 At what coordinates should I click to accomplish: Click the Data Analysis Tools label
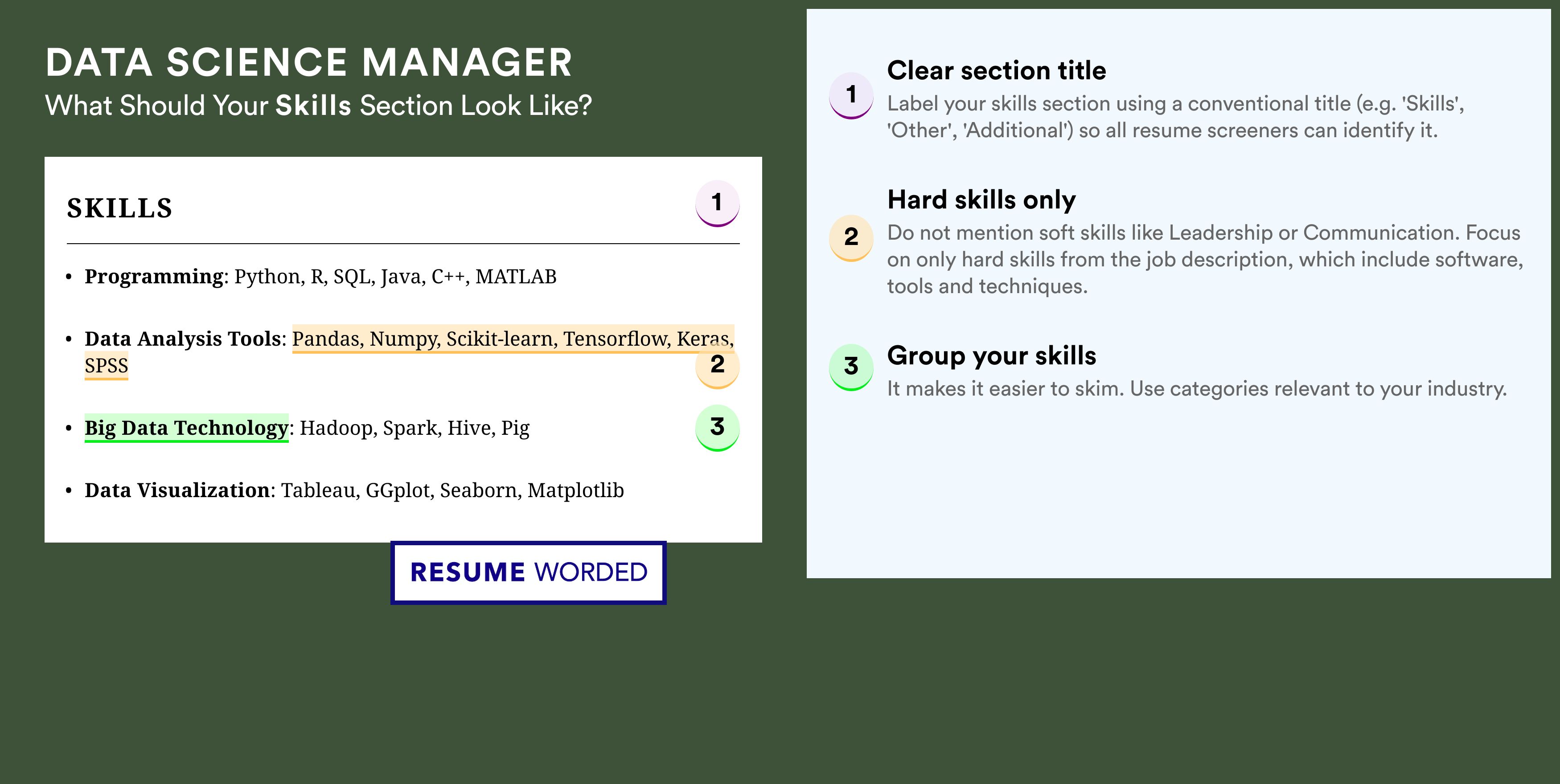pos(183,339)
